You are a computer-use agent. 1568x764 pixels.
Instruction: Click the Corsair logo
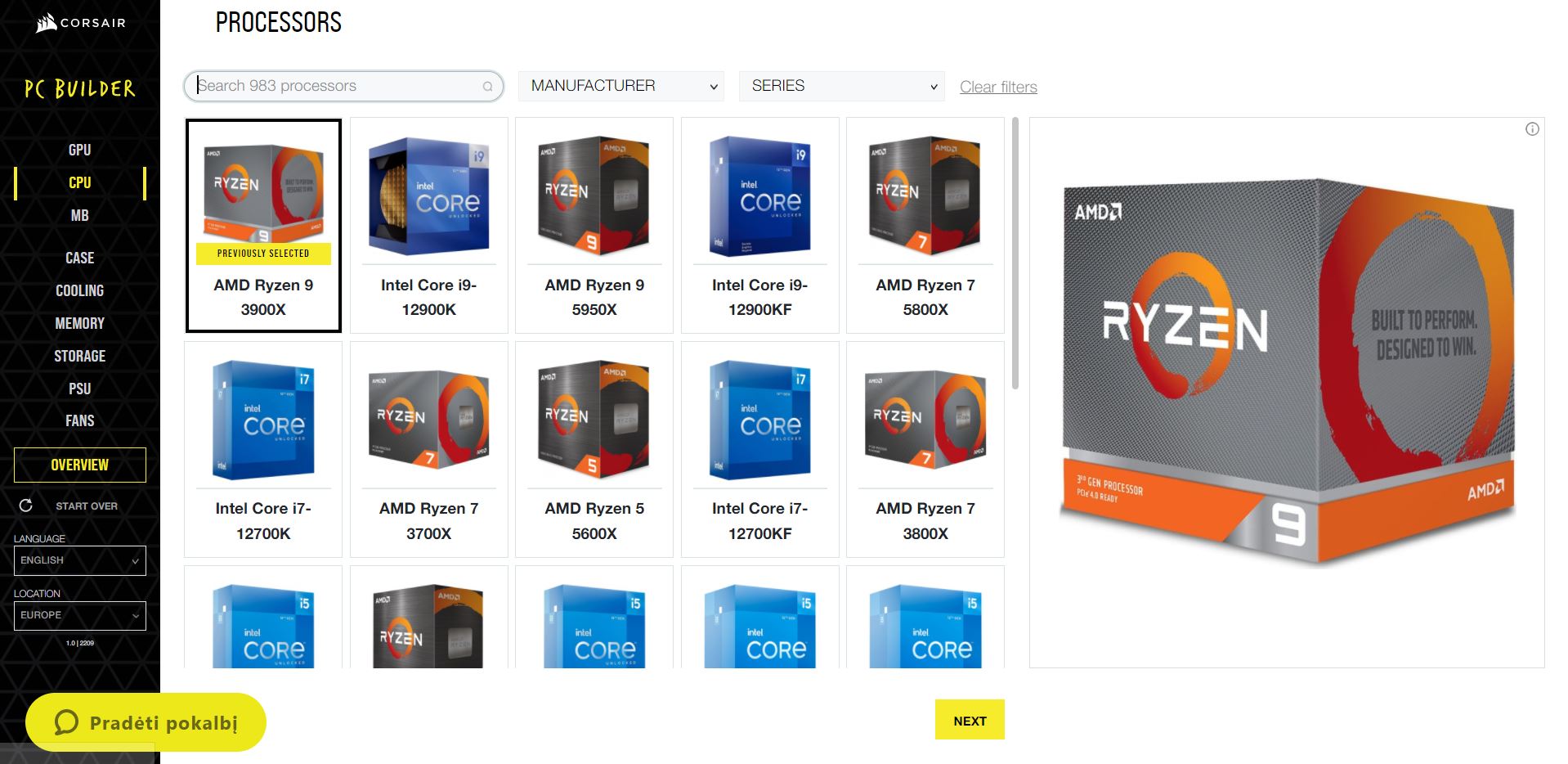[80, 23]
